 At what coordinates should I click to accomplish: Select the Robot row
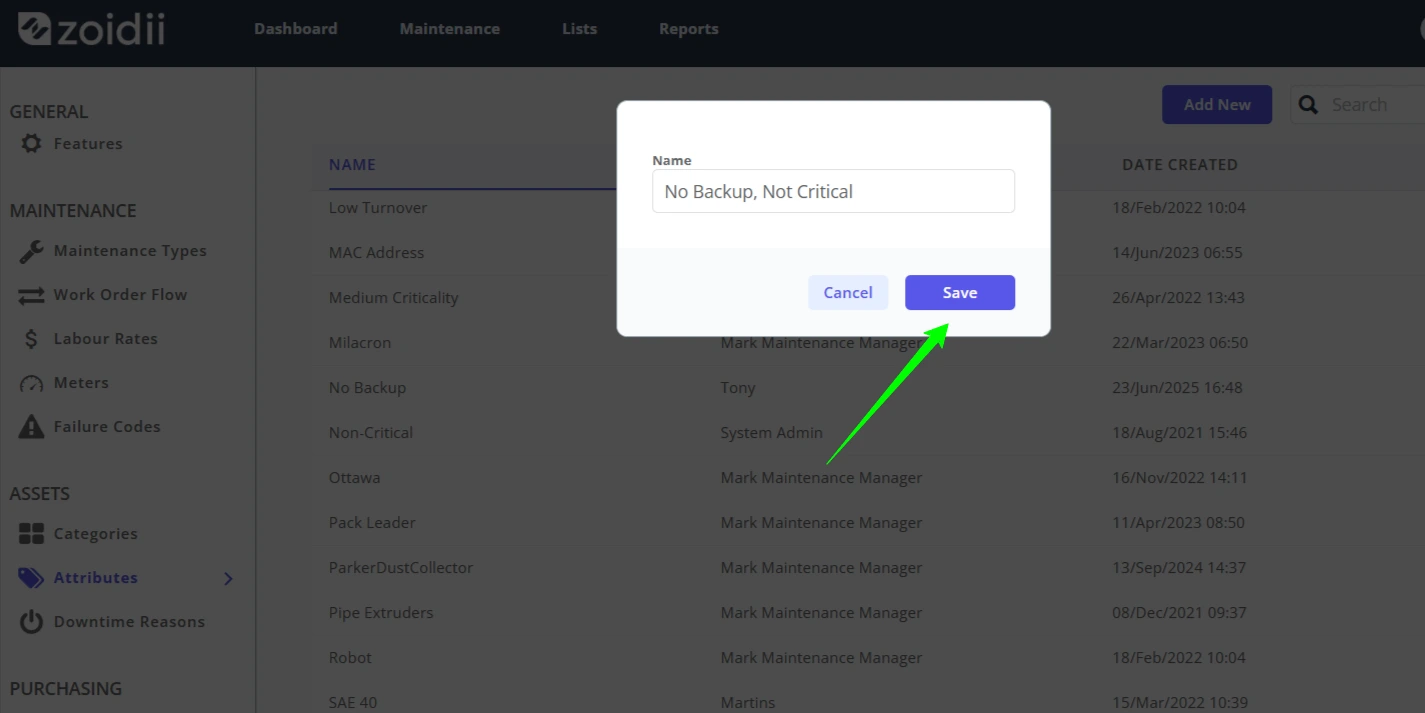pyautogui.click(x=868, y=658)
